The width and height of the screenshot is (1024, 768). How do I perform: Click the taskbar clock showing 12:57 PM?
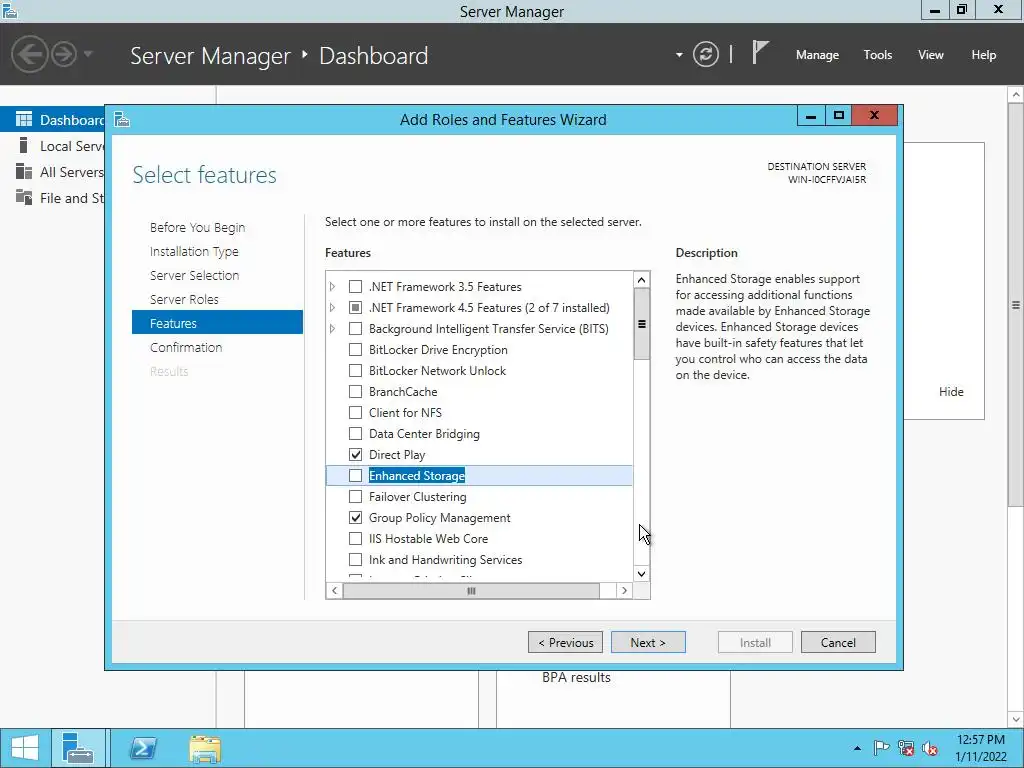pos(980,748)
